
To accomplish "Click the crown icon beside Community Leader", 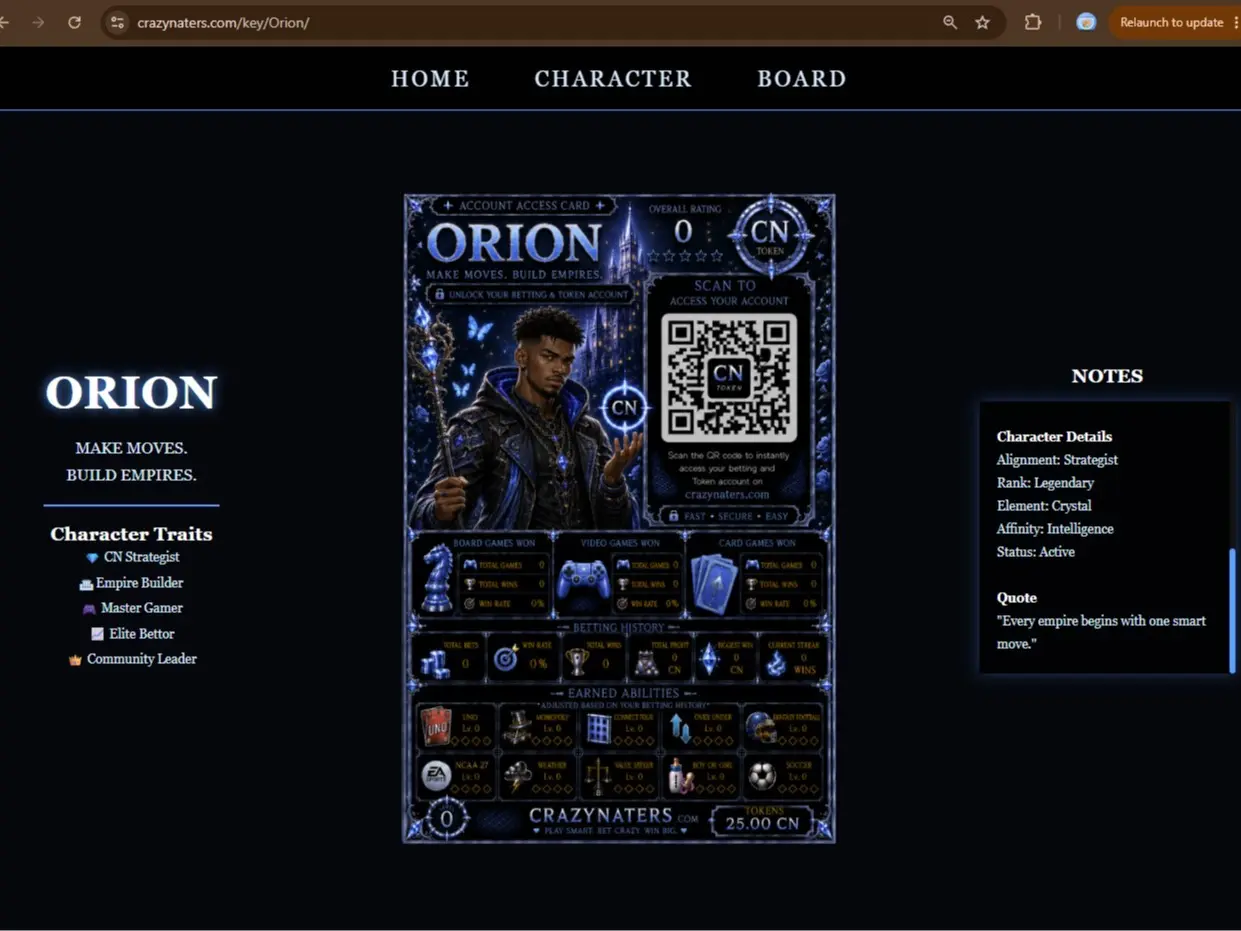I will click(x=75, y=660).
